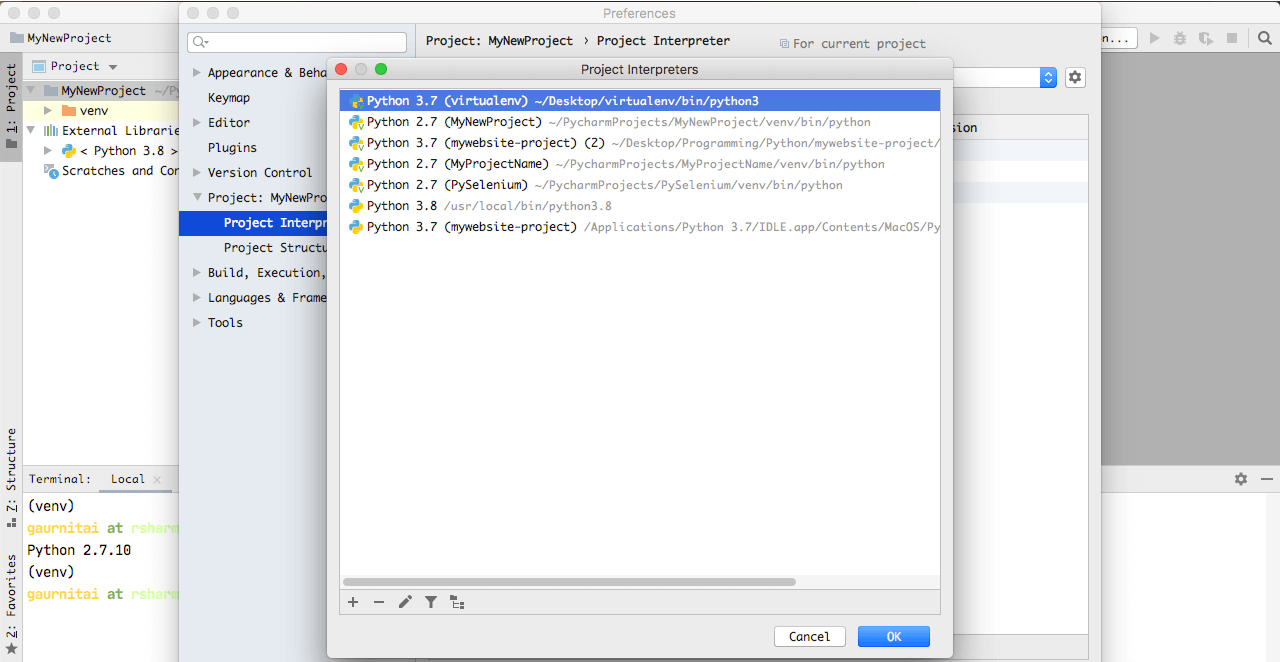Viewport: 1280px width, 662px height.
Task: Click the horizontal scrollbar in interpreter list
Action: point(569,581)
